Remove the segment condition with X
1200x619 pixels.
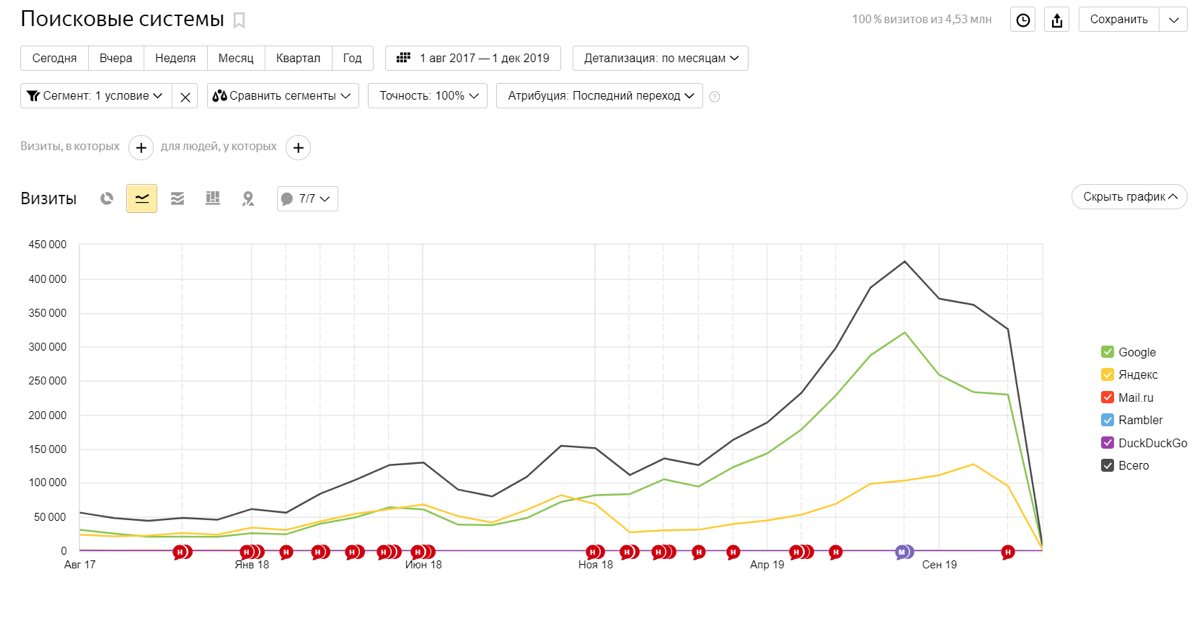coord(185,96)
